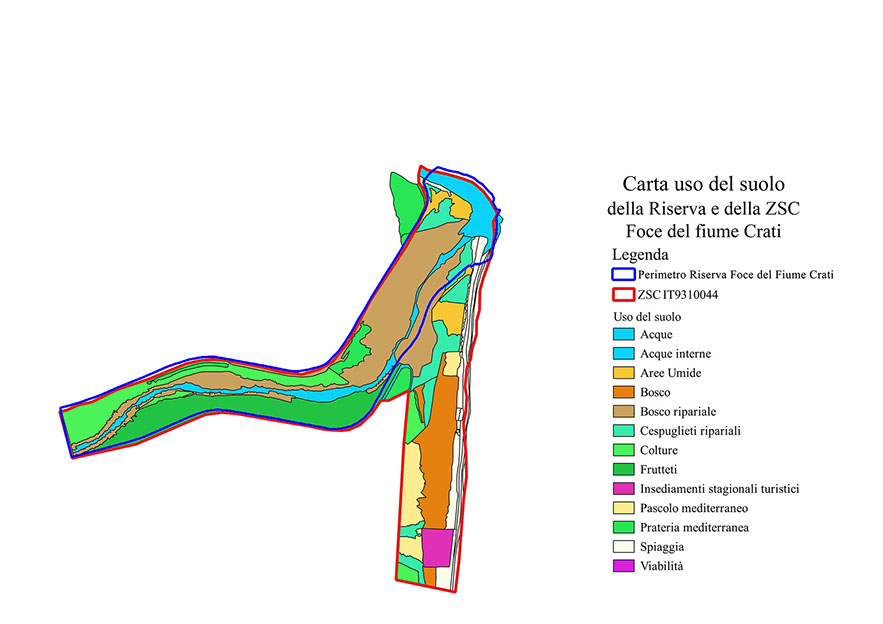The width and height of the screenshot is (883, 624).
Task: Click the Uso del suolo legend subtitle
Action: (x=647, y=316)
